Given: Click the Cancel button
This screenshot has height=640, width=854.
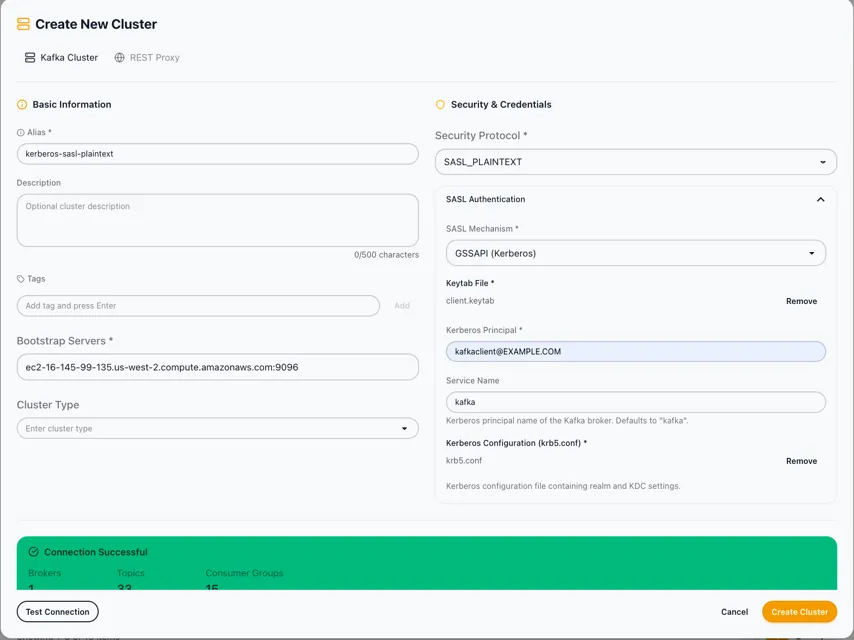Looking at the screenshot, I should (734, 612).
